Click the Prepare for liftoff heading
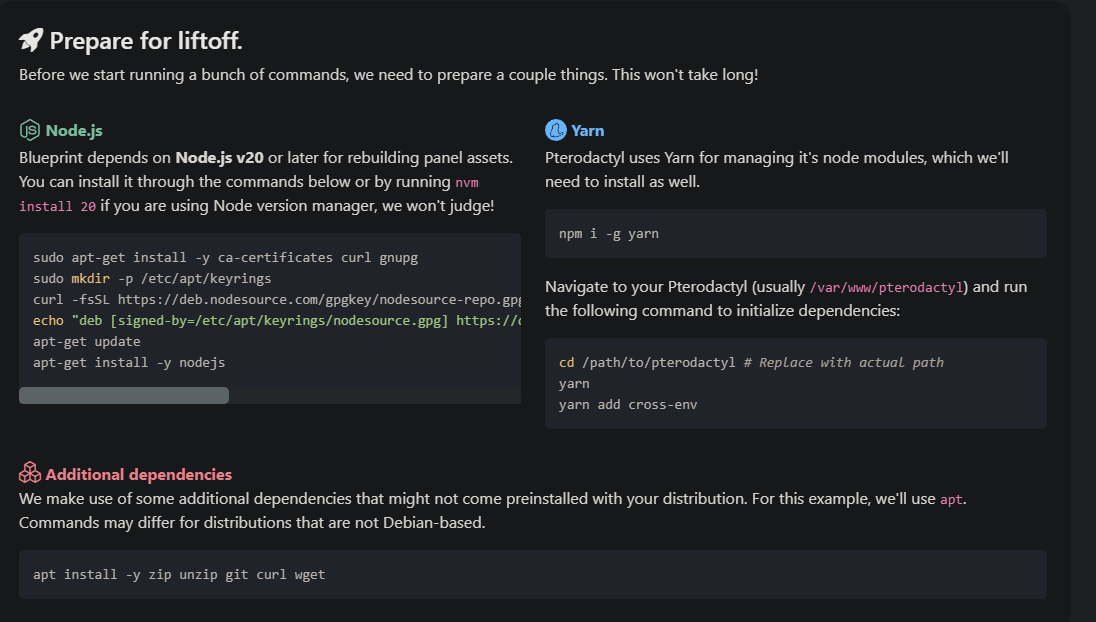 145,41
